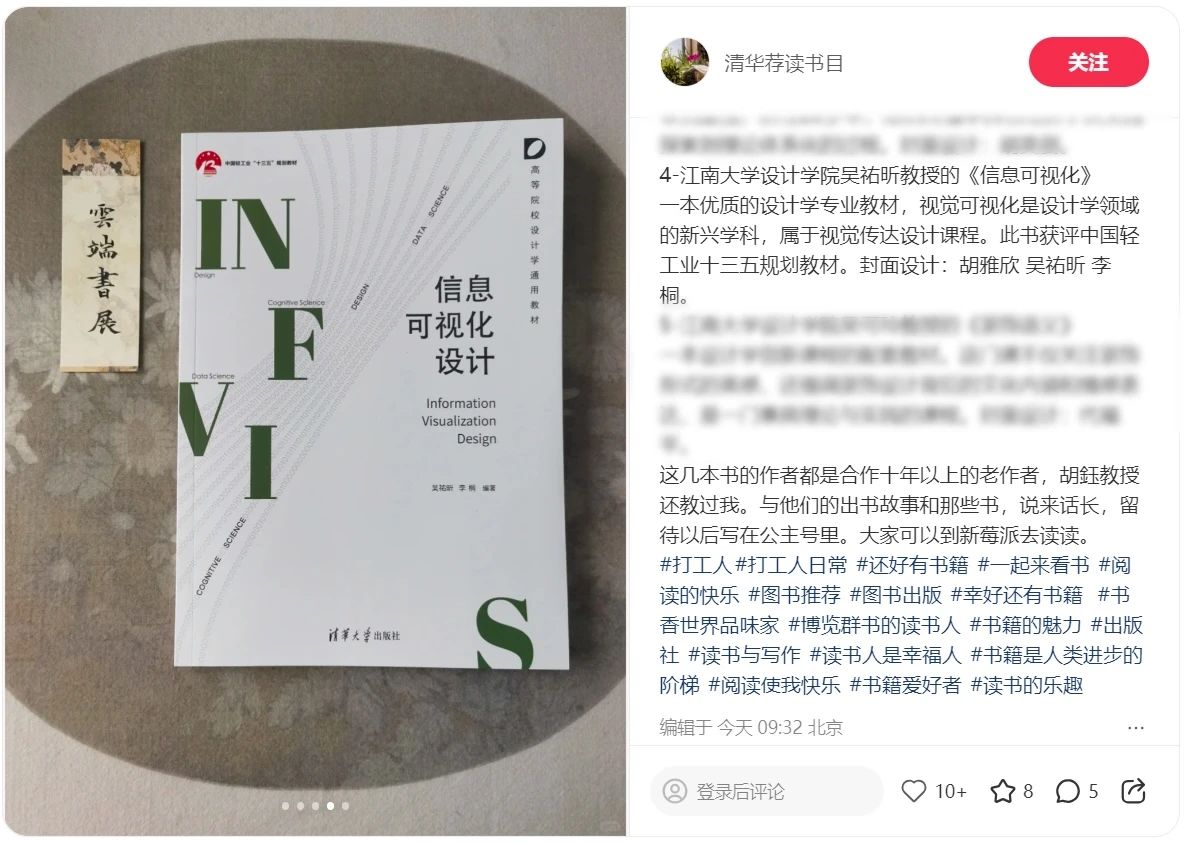The width and height of the screenshot is (1185, 842).
Task: Select the first image carousel dot
Action: (x=285, y=806)
